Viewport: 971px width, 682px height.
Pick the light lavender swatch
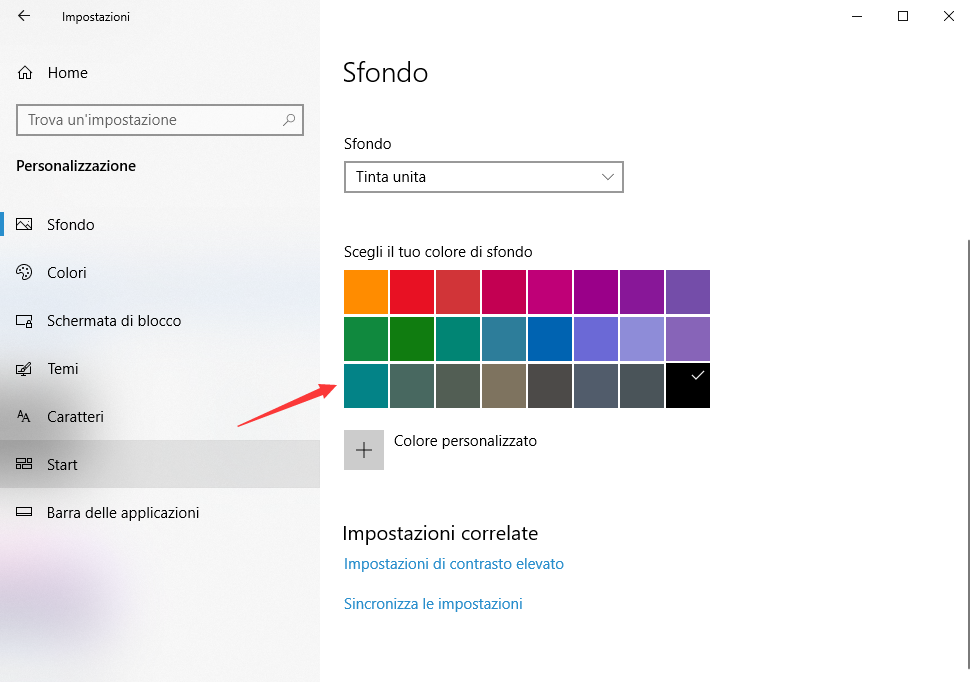[642, 339]
